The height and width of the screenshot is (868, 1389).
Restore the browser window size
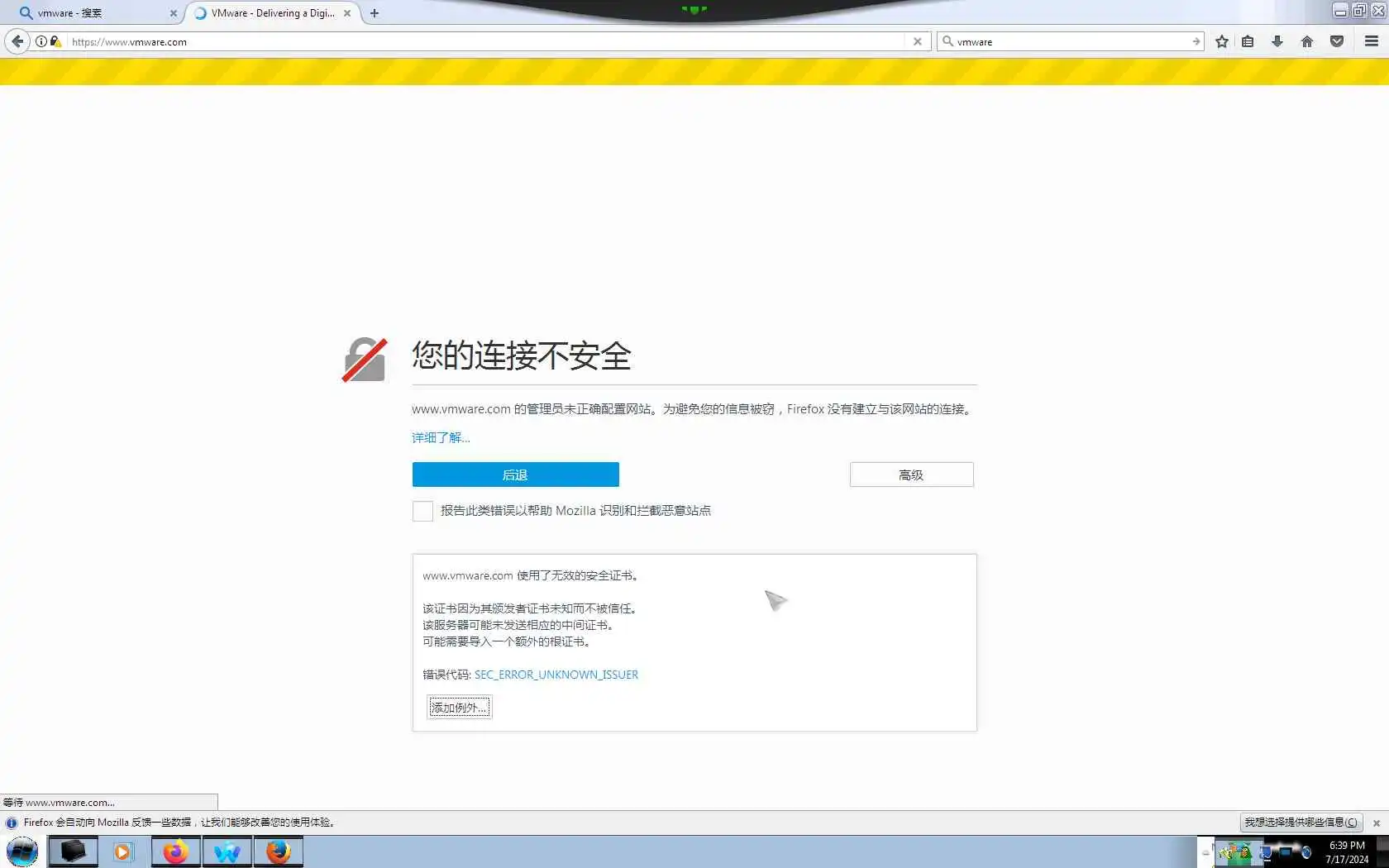pyautogui.click(x=1358, y=11)
